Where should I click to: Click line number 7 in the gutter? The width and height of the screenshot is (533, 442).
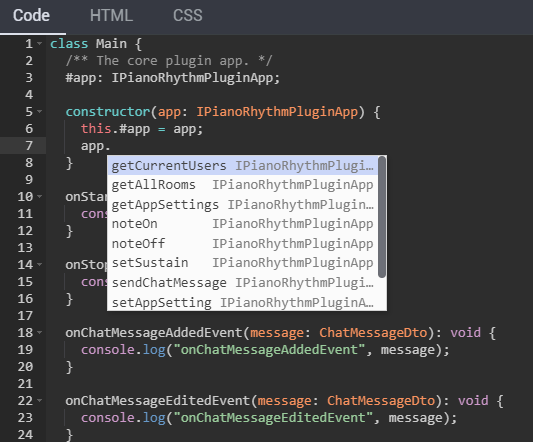[29, 146]
